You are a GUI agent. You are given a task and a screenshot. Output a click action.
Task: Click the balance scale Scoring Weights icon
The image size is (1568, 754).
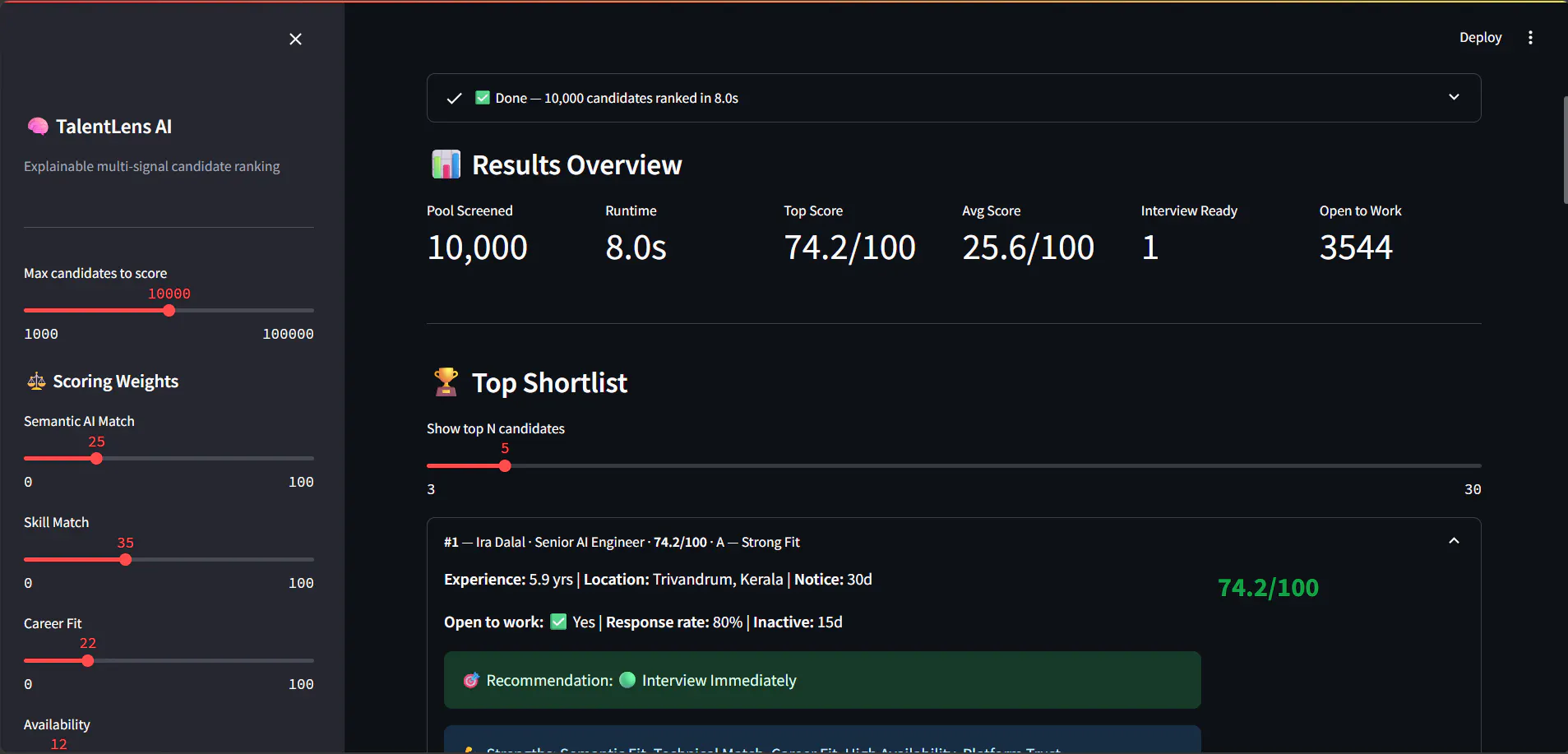click(x=36, y=382)
